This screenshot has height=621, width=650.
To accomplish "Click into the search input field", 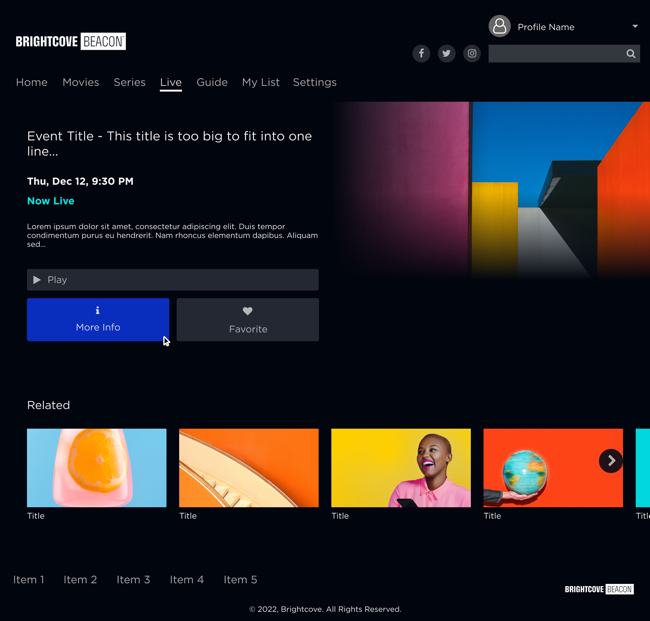I will (x=555, y=54).
